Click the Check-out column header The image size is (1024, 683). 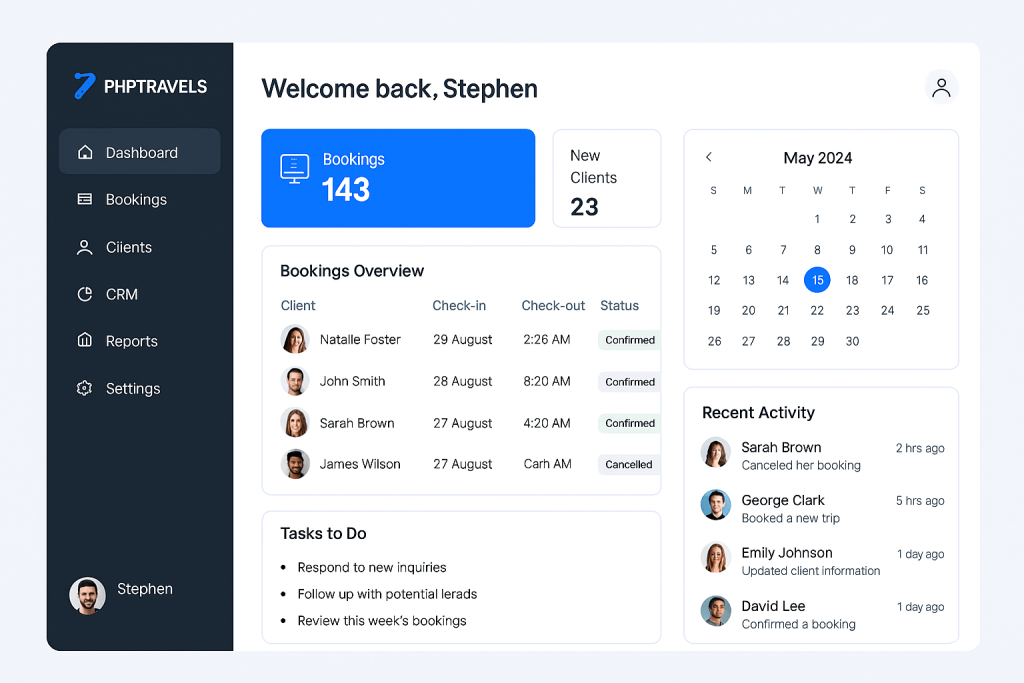click(553, 306)
